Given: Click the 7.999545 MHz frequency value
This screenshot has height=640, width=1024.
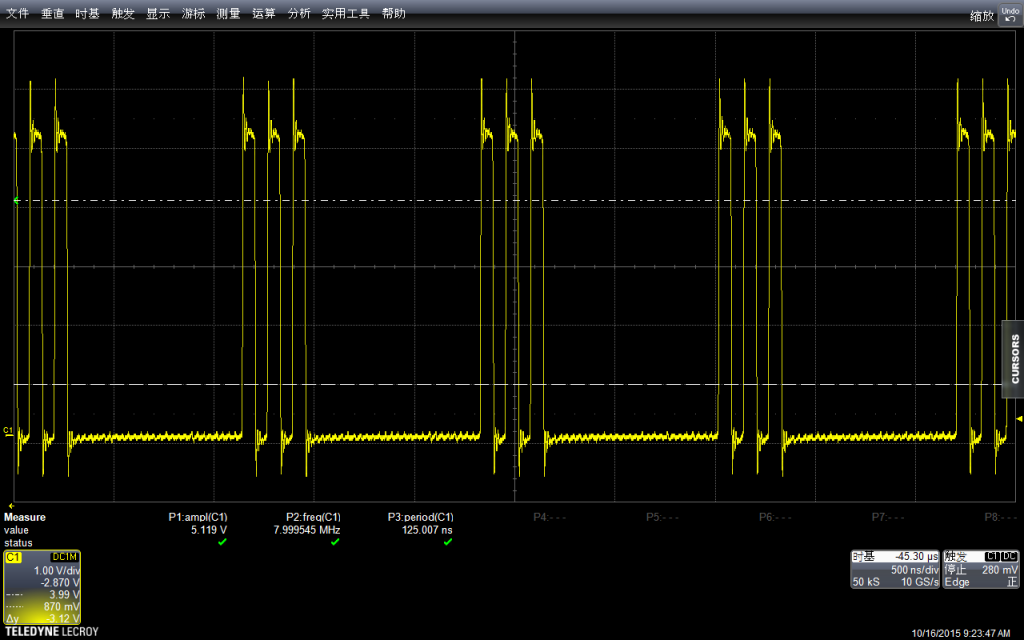Looking at the screenshot, I should coord(307,530).
